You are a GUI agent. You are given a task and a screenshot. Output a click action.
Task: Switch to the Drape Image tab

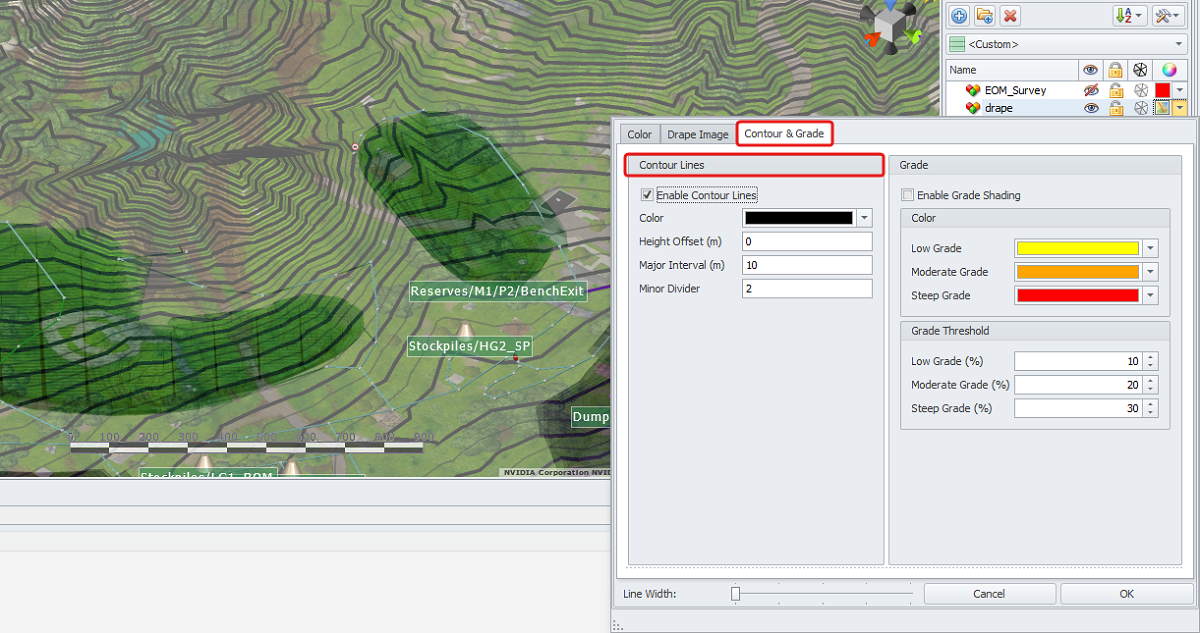[x=698, y=134]
